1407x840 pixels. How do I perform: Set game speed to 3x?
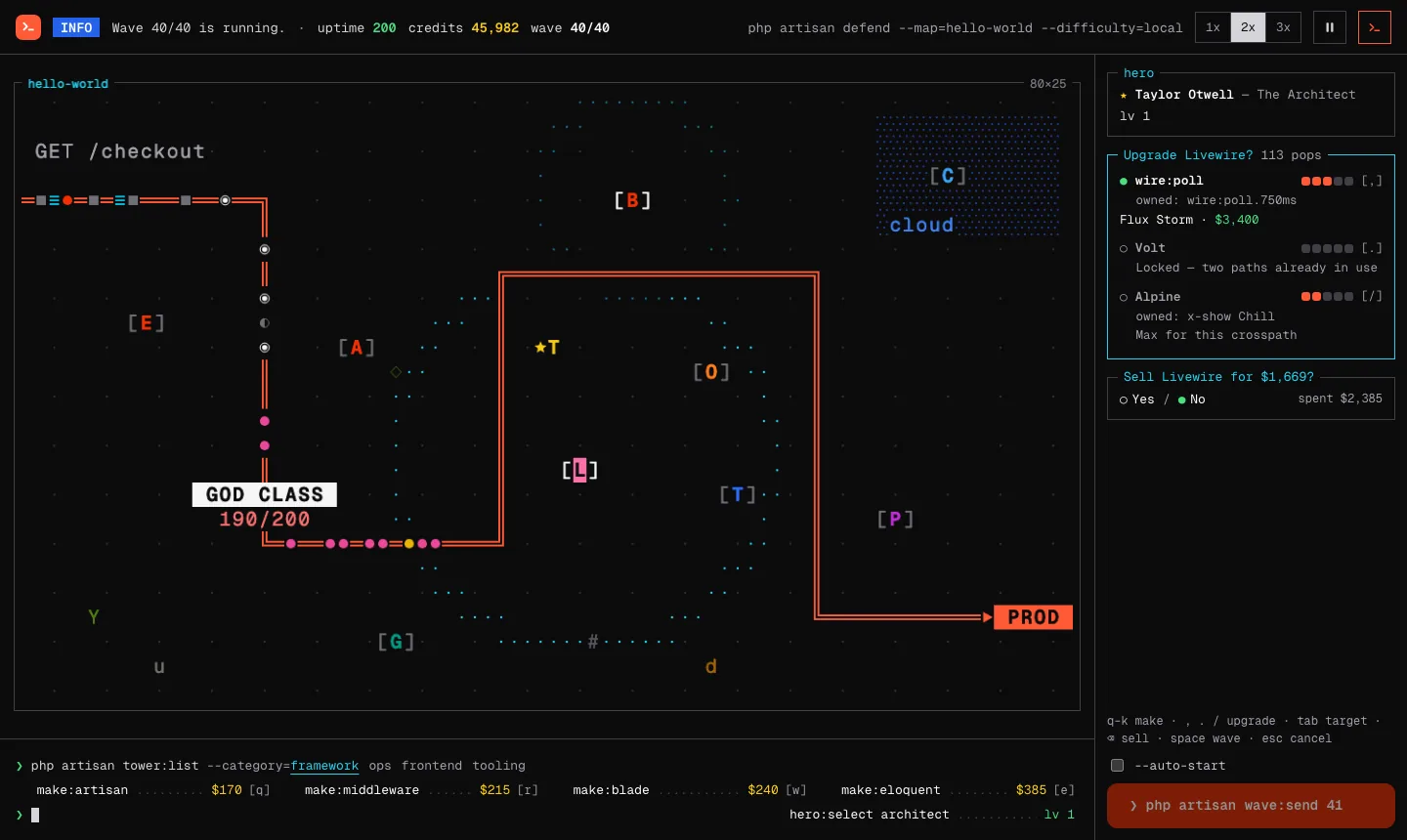pyautogui.click(x=1283, y=27)
